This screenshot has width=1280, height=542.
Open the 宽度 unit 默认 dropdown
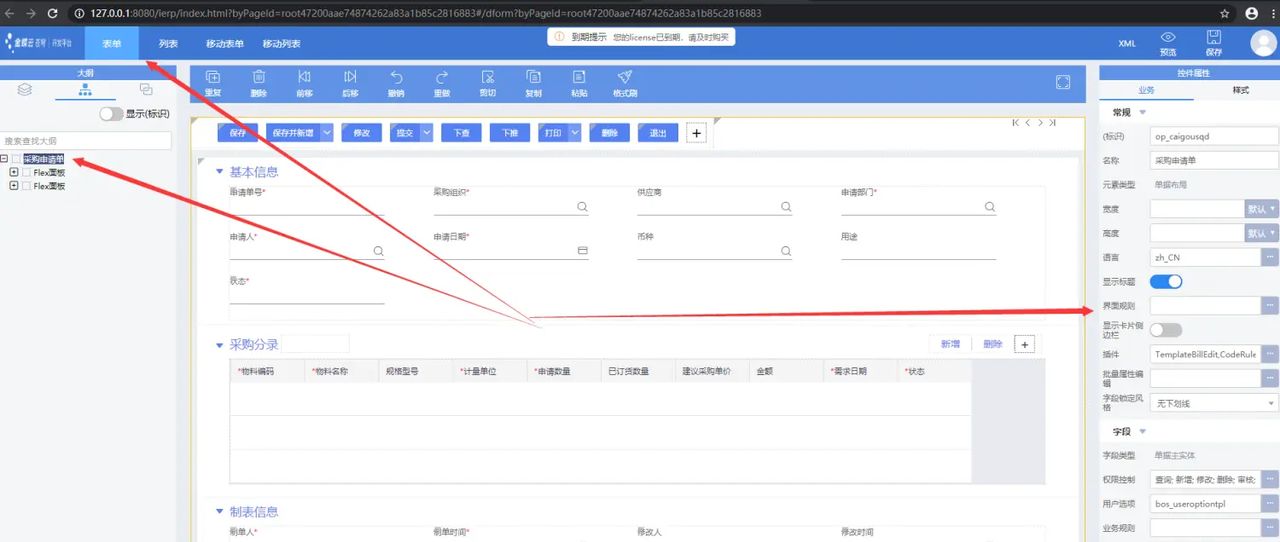click(1261, 209)
